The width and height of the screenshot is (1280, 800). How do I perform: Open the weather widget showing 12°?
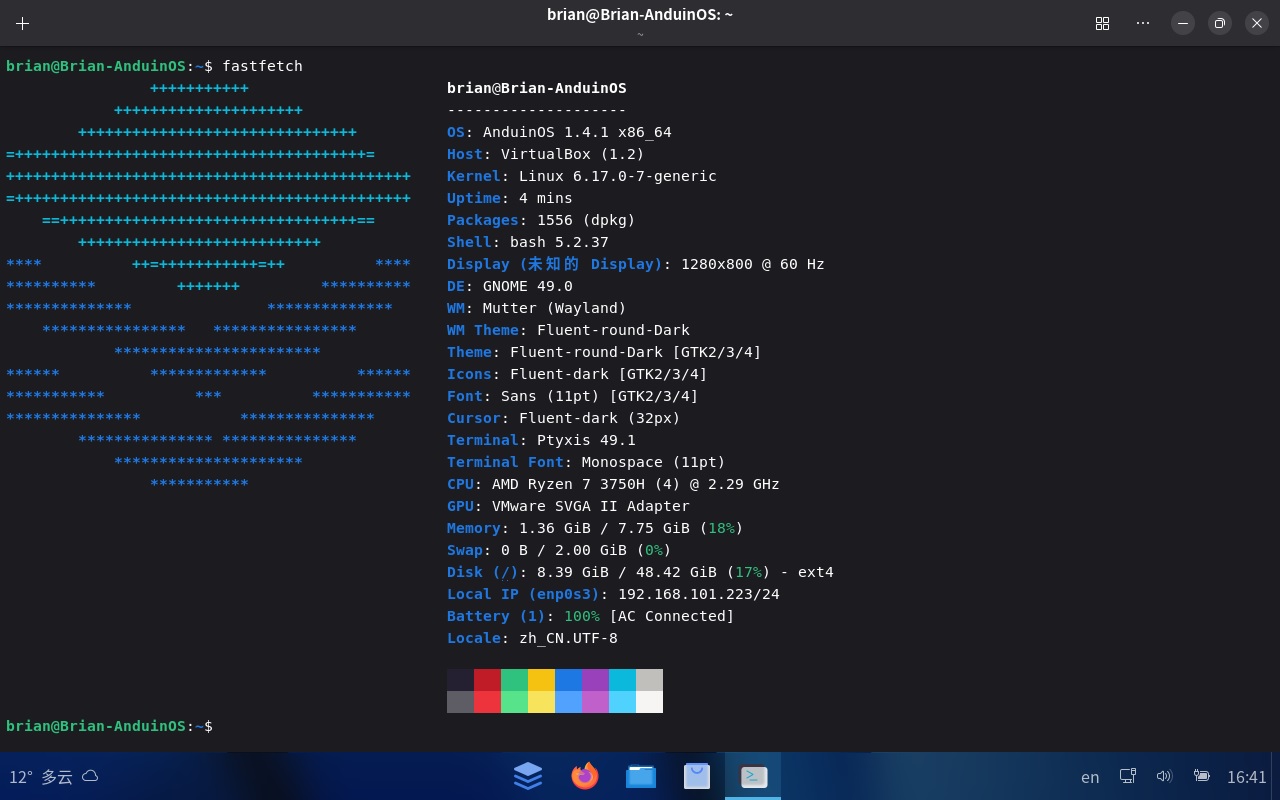(x=53, y=777)
